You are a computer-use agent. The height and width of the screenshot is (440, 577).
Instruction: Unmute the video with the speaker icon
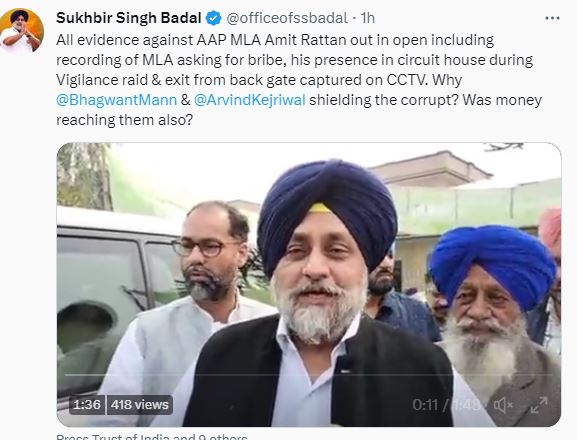[x=503, y=405]
